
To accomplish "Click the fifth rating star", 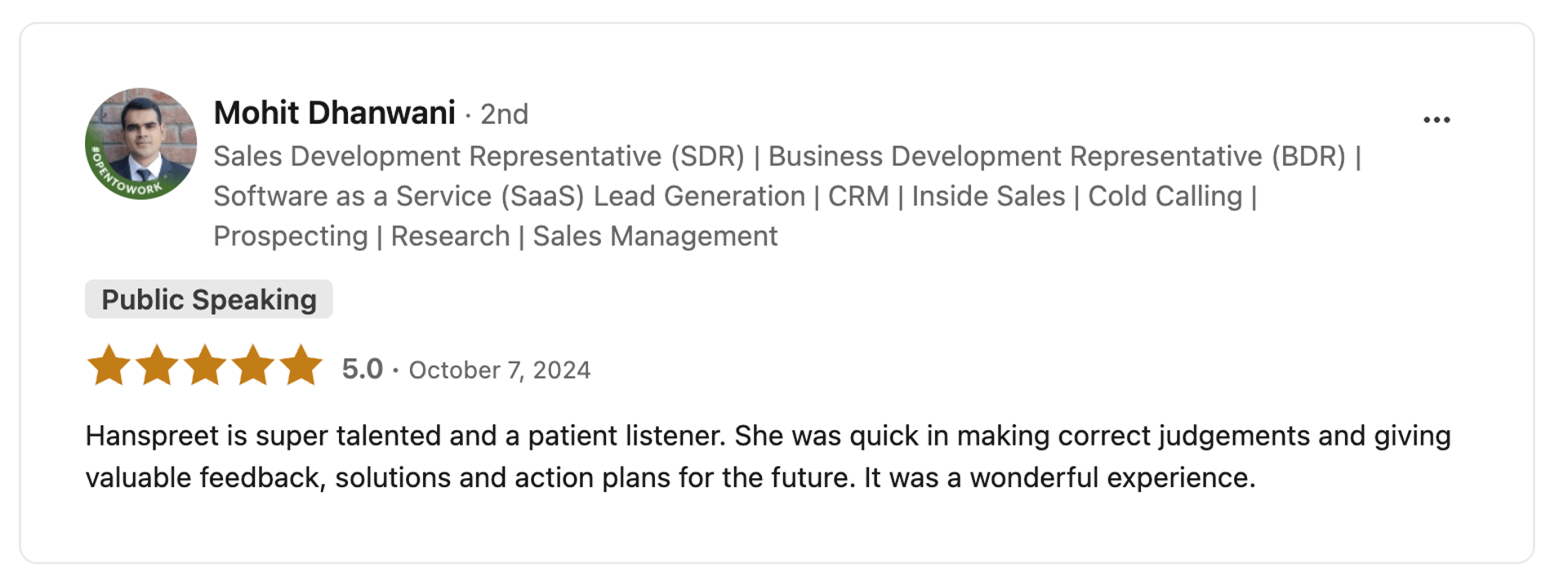I will click(x=301, y=366).
